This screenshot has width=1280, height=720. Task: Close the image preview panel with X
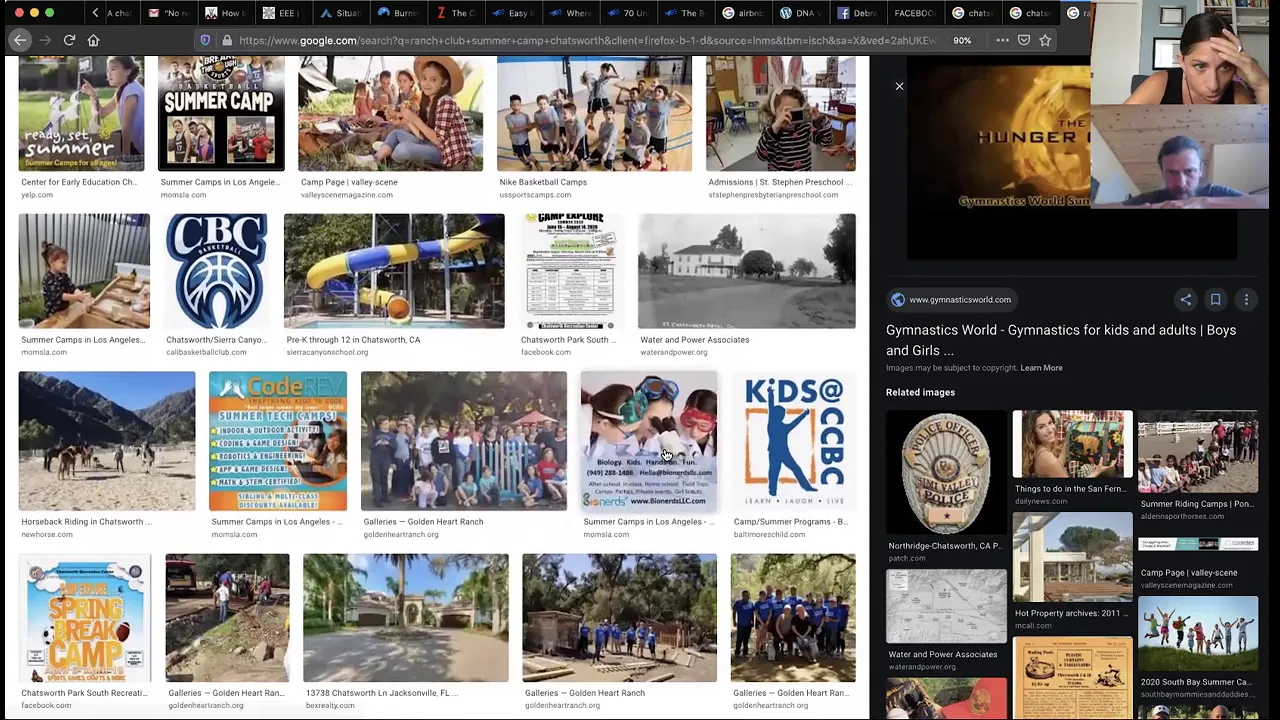click(899, 87)
